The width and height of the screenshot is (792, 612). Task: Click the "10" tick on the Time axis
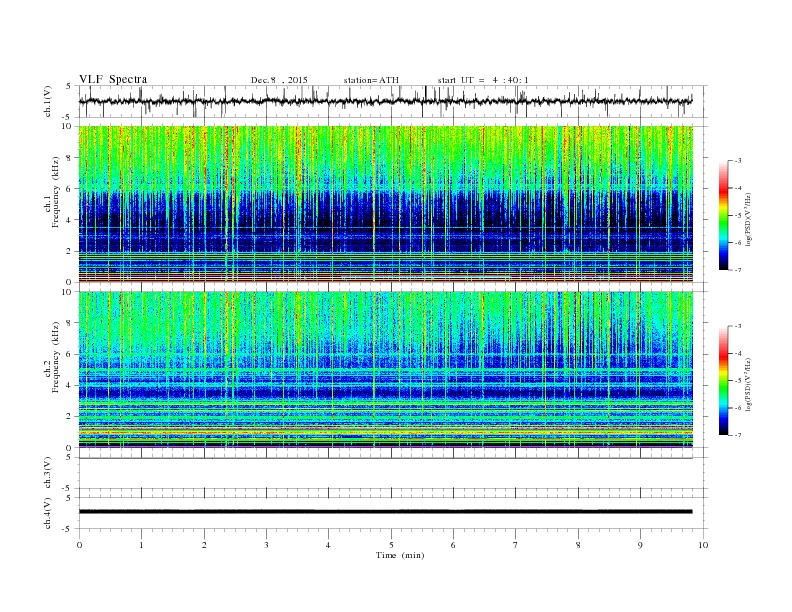click(x=703, y=545)
